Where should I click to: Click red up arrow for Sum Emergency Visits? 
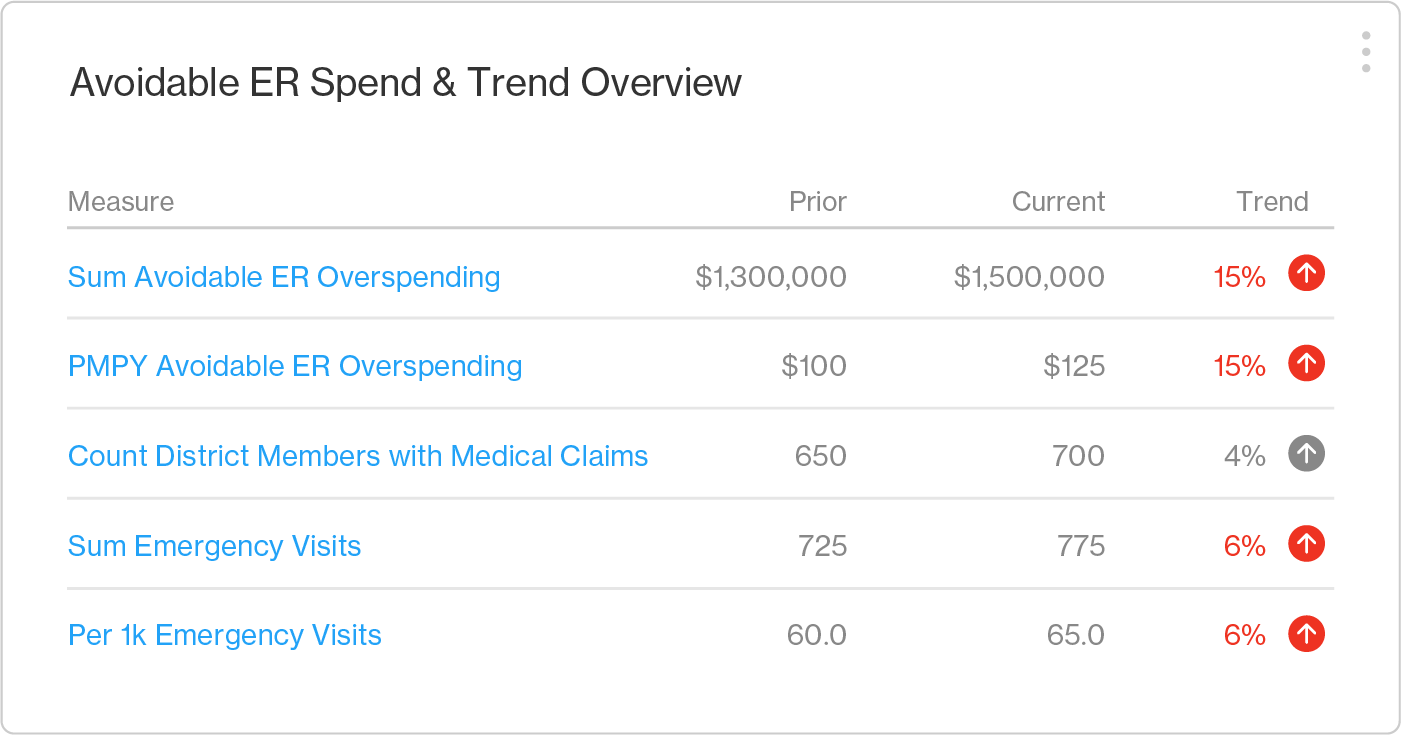coord(1306,543)
